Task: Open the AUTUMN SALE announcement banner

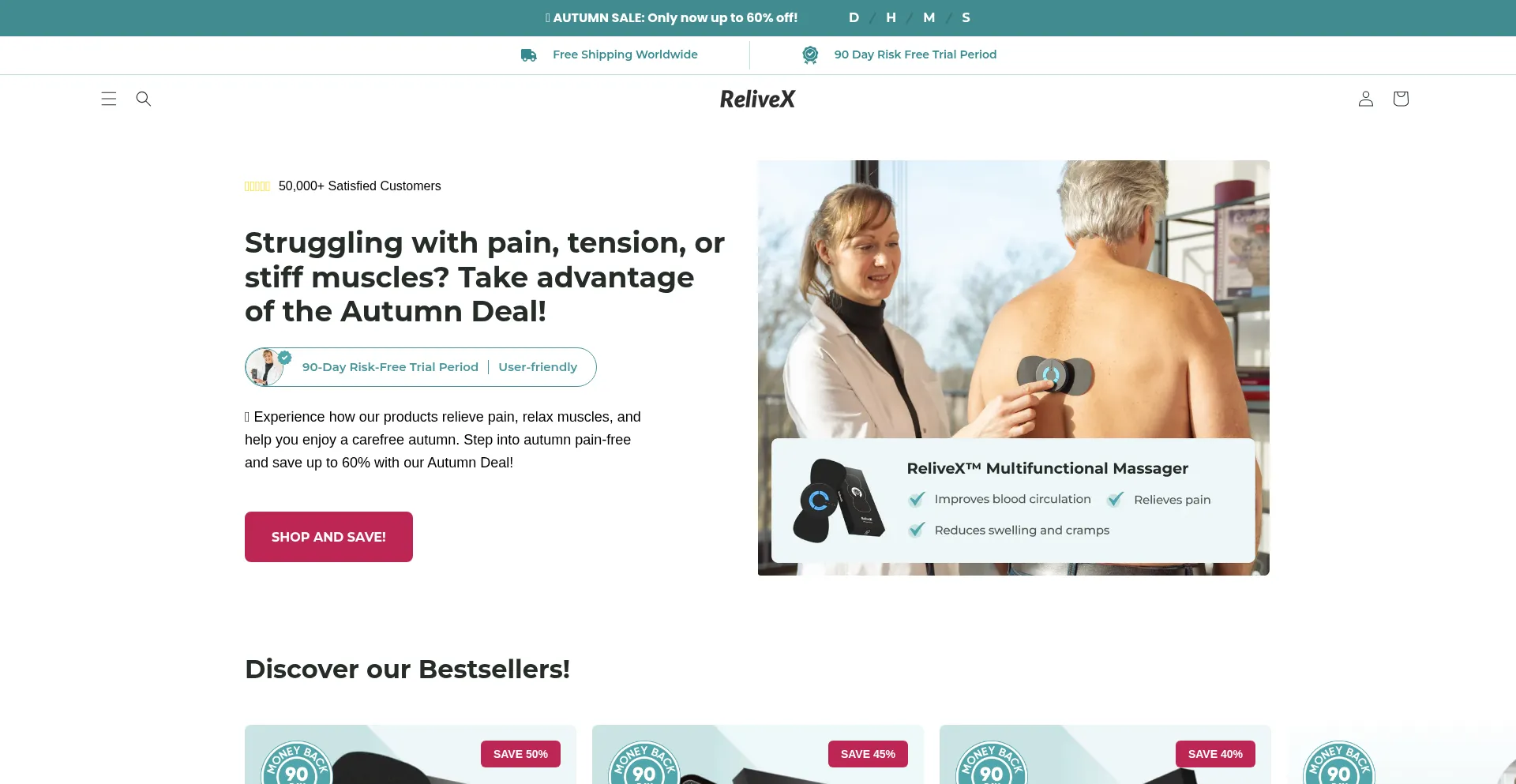Action: pos(671,17)
